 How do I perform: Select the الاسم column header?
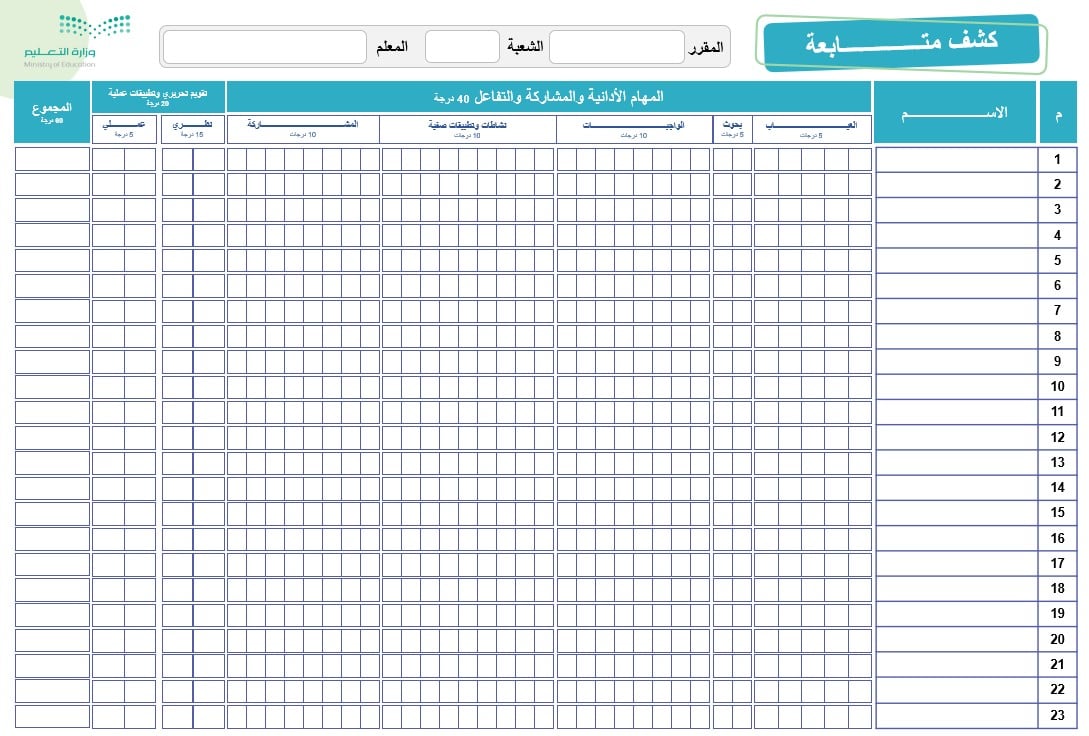tap(954, 113)
